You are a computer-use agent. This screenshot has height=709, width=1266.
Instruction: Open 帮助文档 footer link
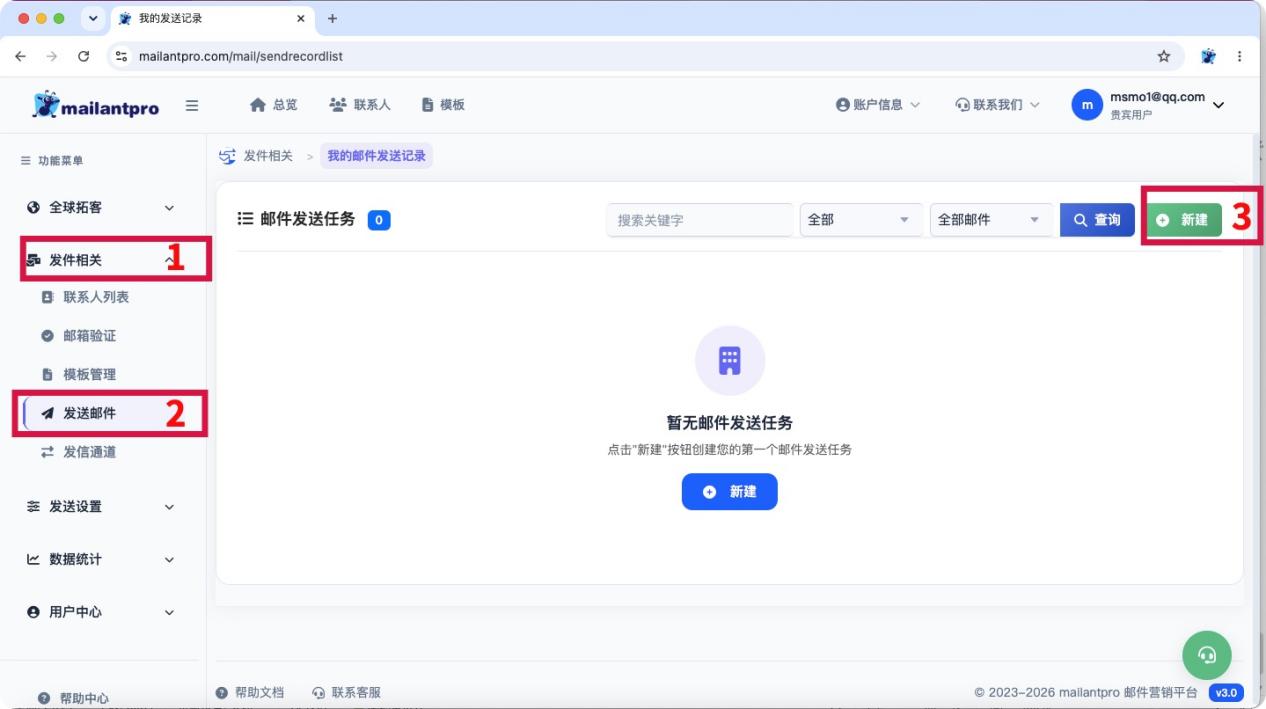tap(251, 692)
